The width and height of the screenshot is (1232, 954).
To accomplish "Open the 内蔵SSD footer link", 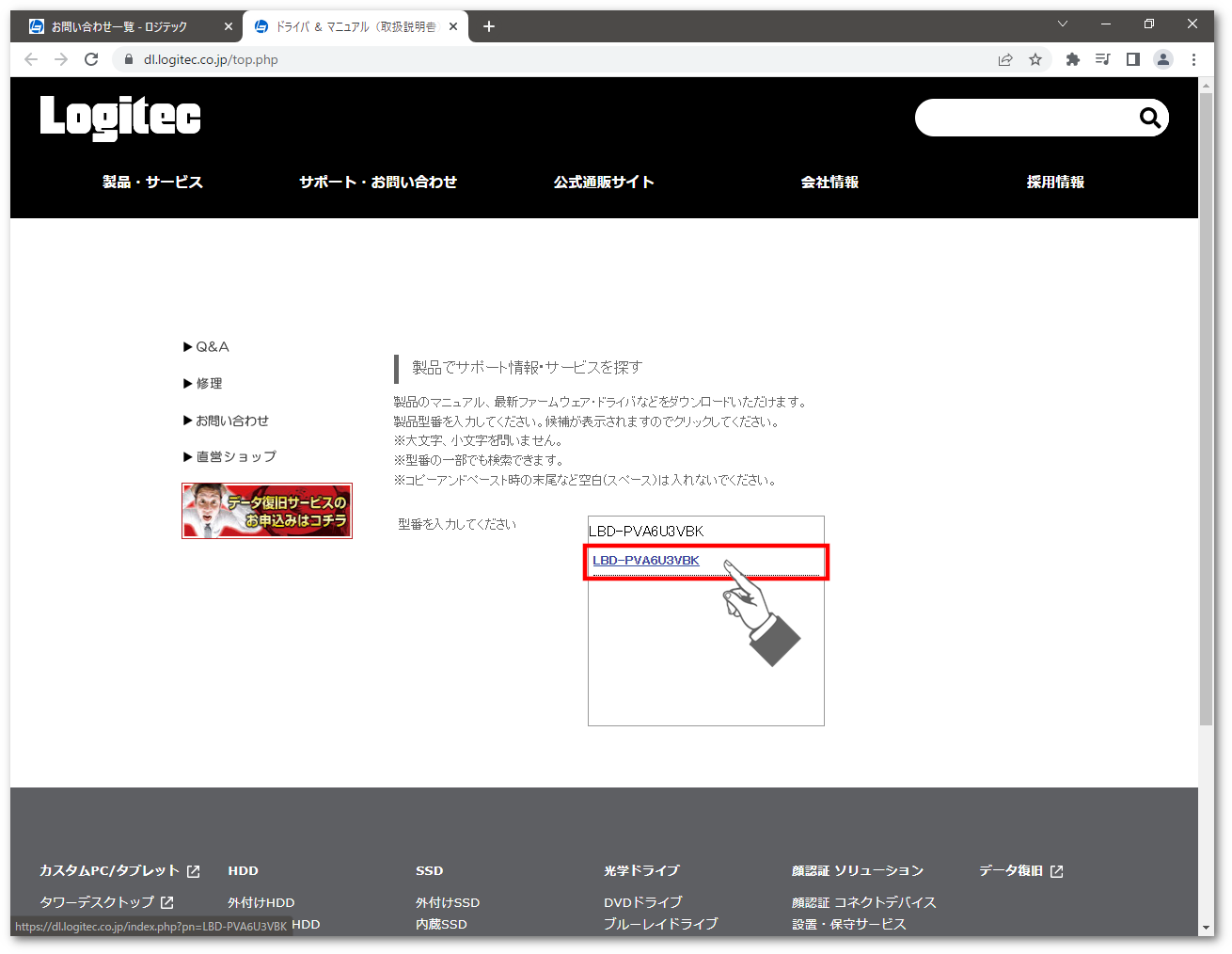I will (x=441, y=924).
